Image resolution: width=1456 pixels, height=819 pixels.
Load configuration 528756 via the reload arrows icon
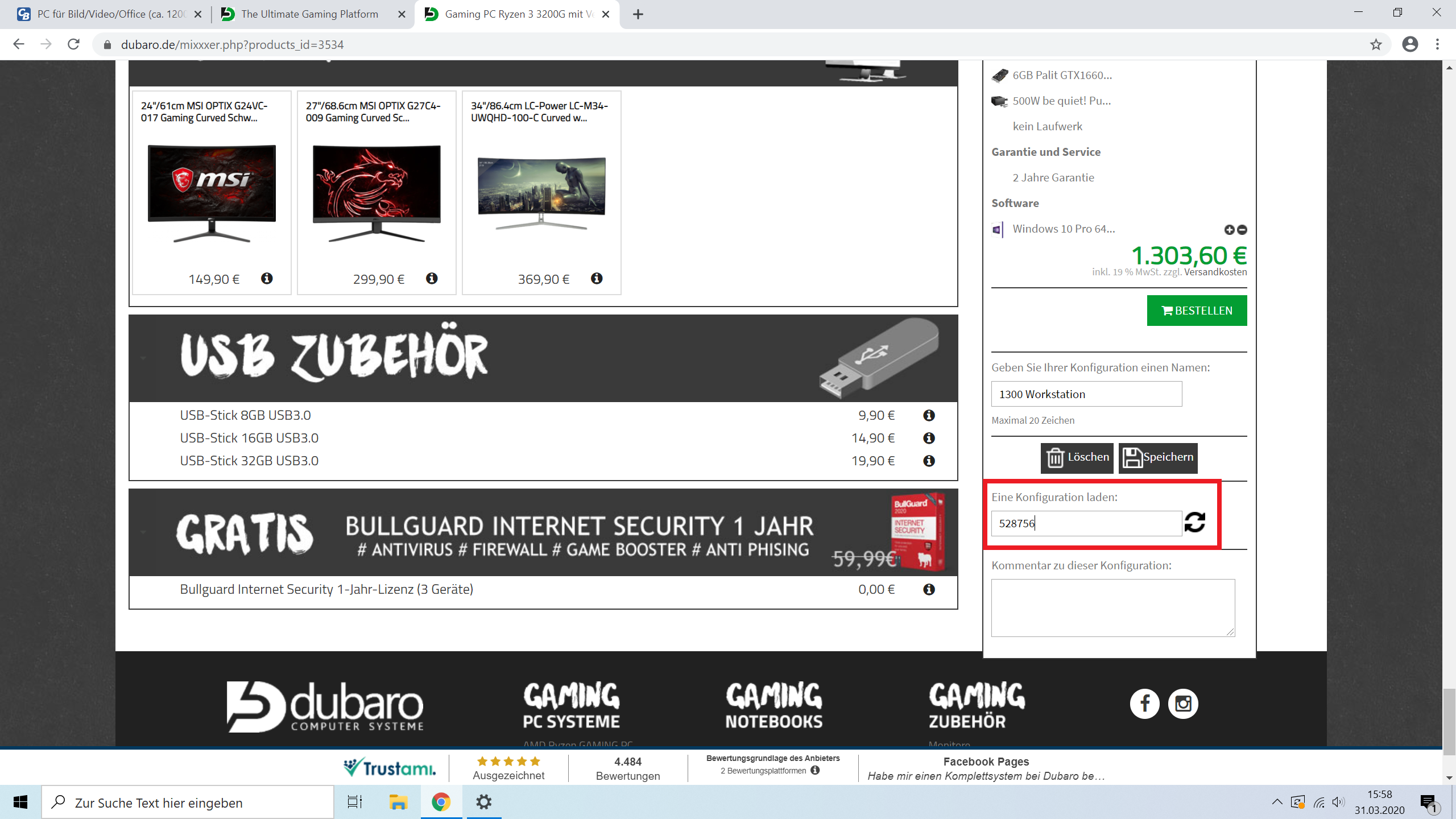pyautogui.click(x=1194, y=523)
